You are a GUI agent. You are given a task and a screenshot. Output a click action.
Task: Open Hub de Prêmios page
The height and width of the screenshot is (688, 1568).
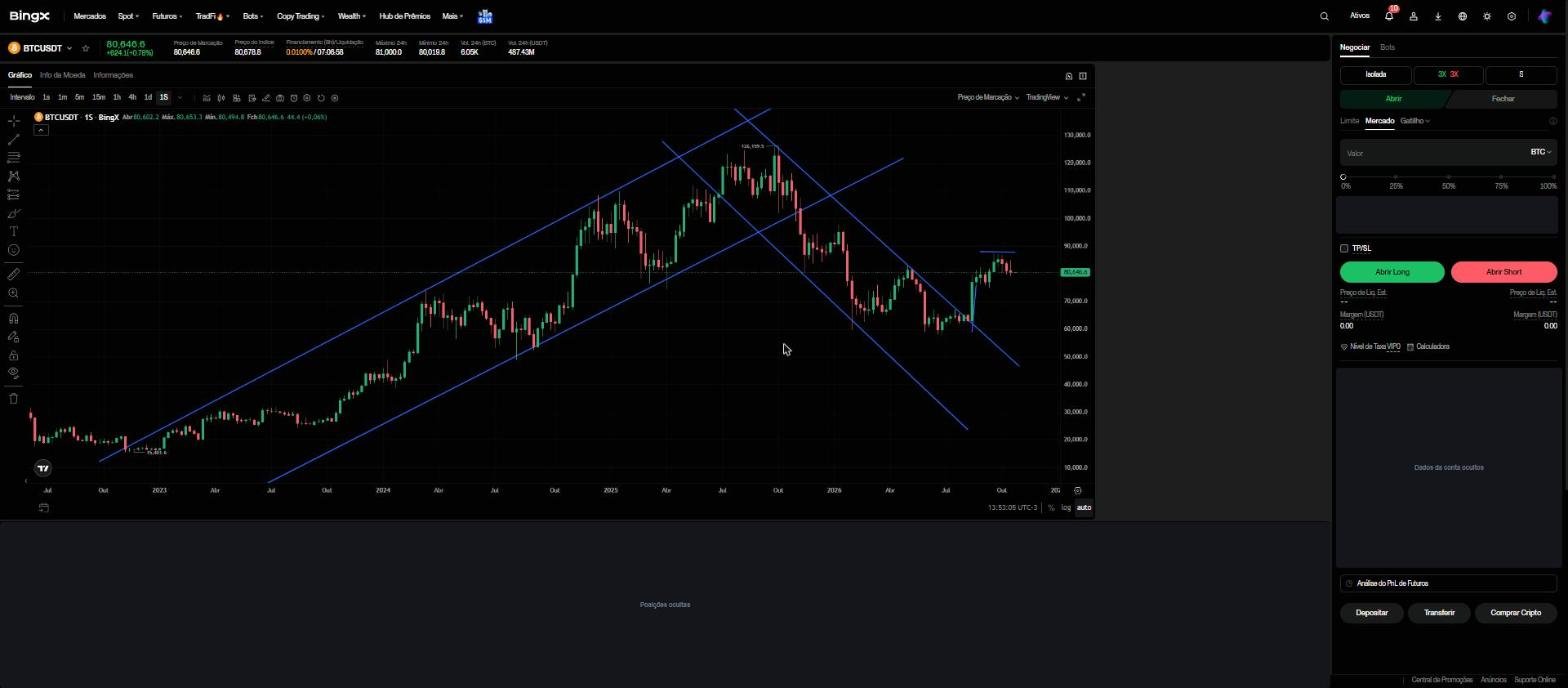404,16
